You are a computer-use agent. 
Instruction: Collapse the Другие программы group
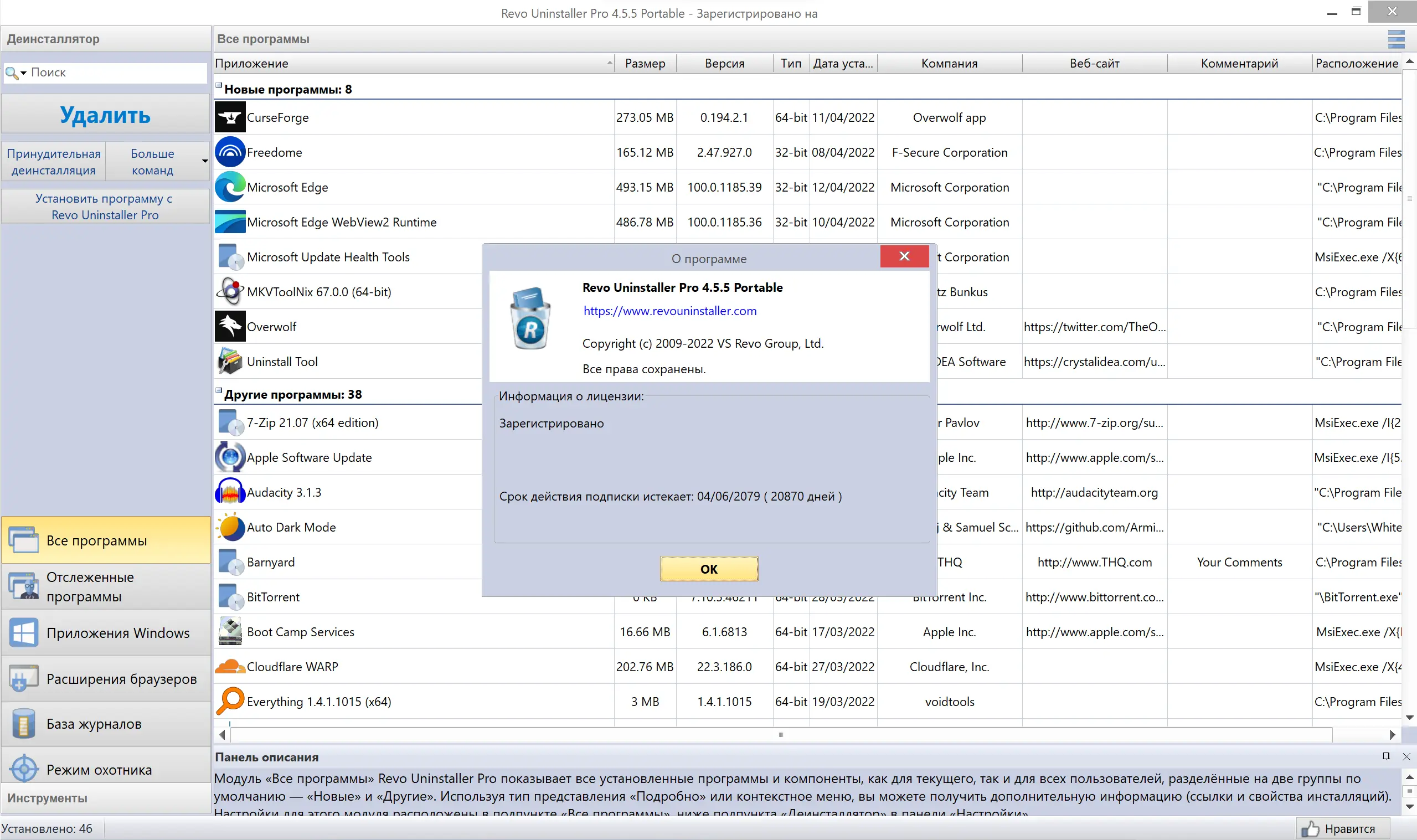point(218,390)
